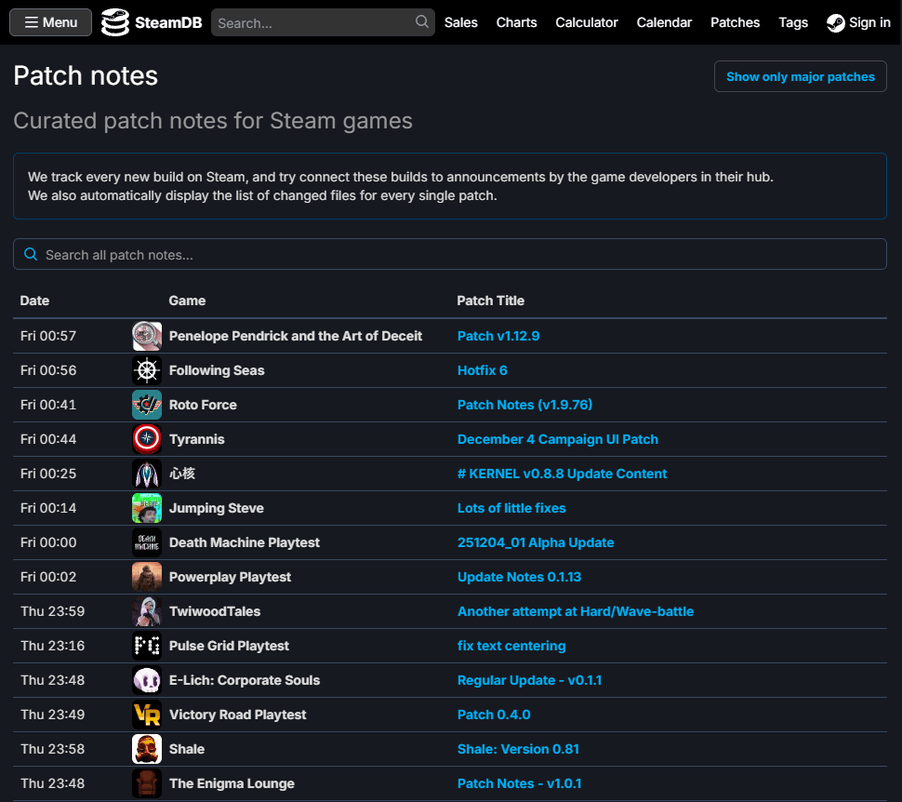
Task: Open the Calendar navigation item
Action: (x=664, y=22)
